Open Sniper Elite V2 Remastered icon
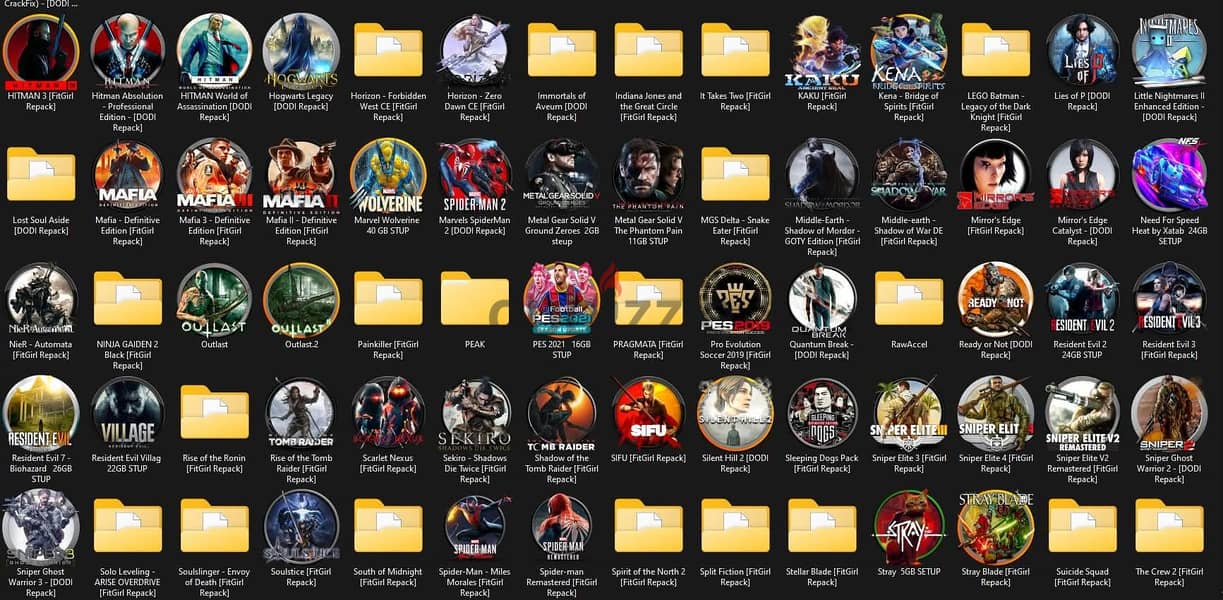1223x600 pixels. 1082,414
